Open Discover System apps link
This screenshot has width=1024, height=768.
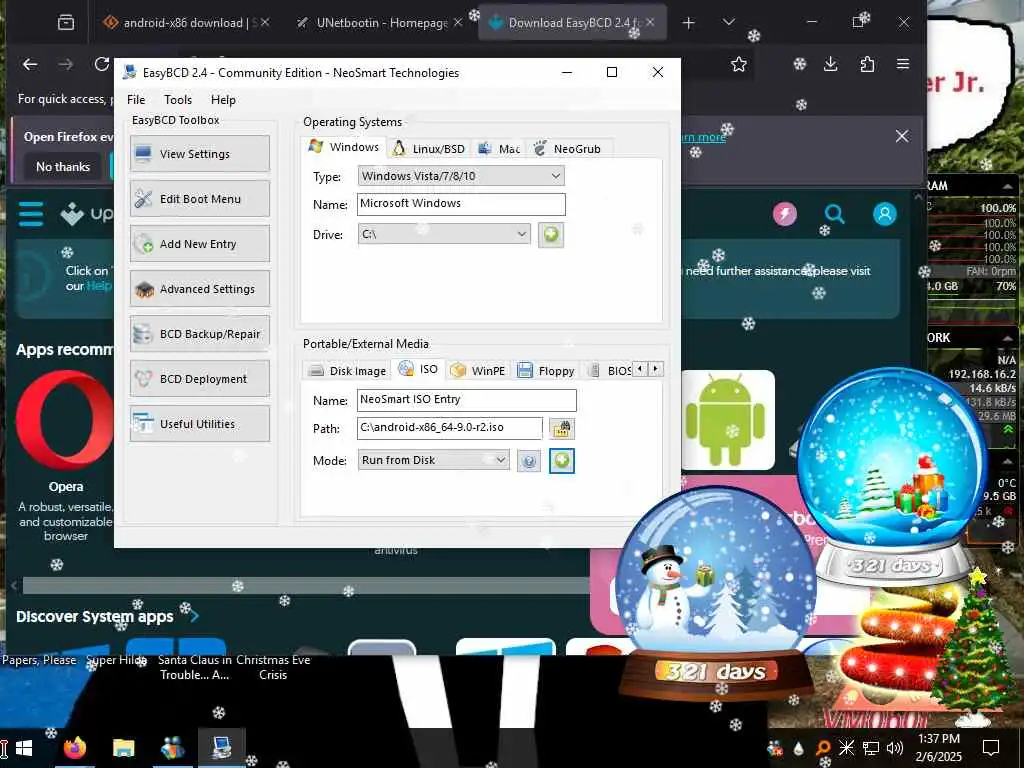[108, 616]
